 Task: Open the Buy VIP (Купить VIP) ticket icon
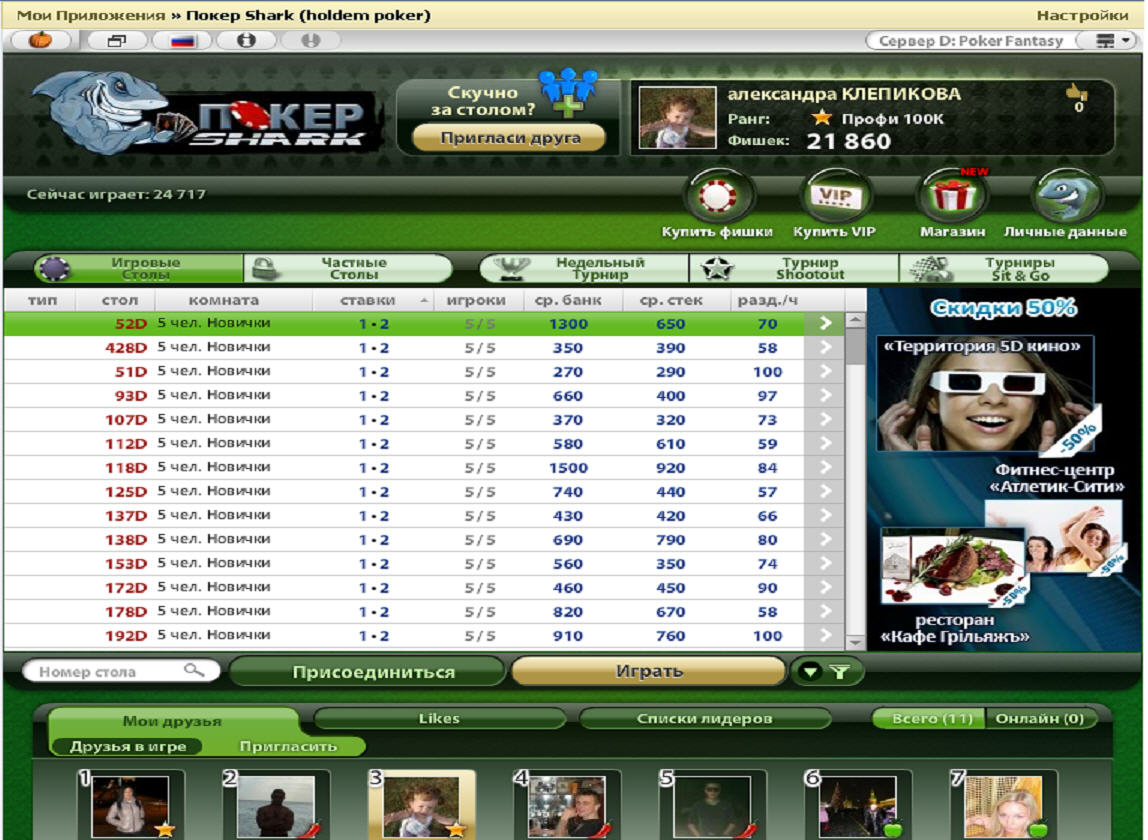coord(834,197)
